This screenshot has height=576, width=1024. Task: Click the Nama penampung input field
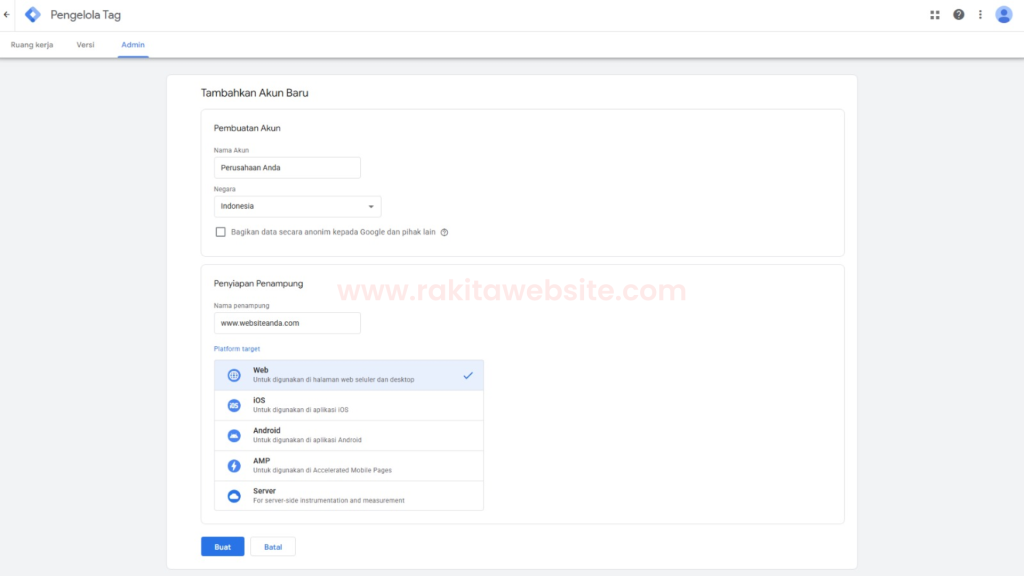pos(287,323)
